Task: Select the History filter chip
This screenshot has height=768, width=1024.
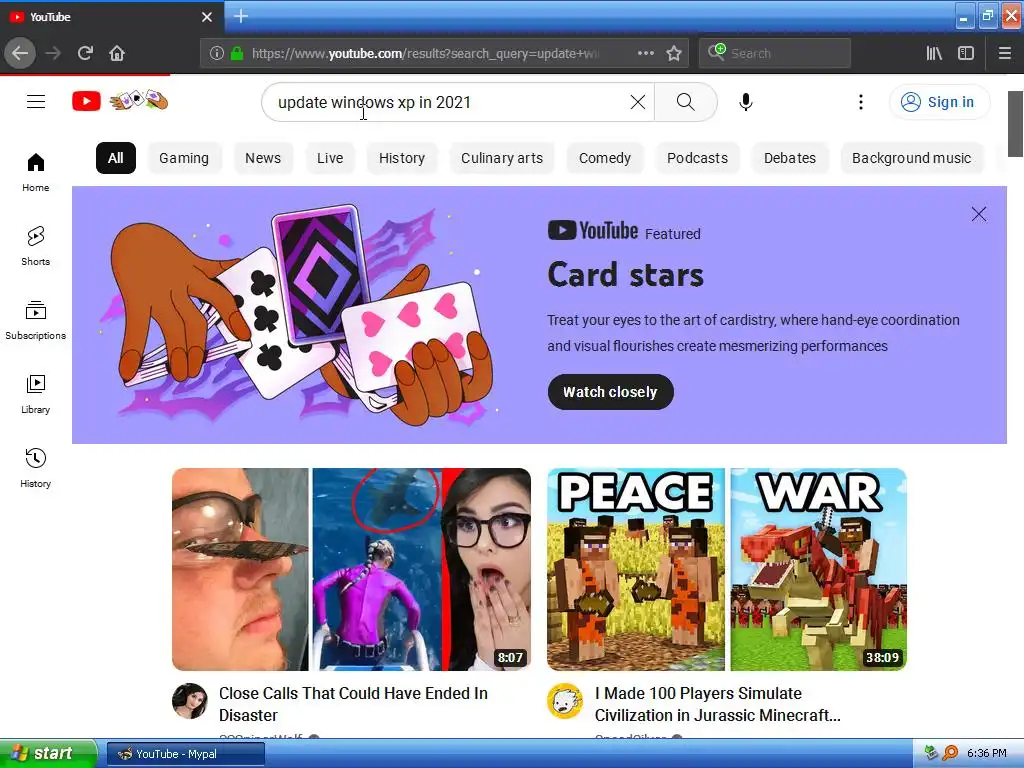Action: (x=402, y=158)
